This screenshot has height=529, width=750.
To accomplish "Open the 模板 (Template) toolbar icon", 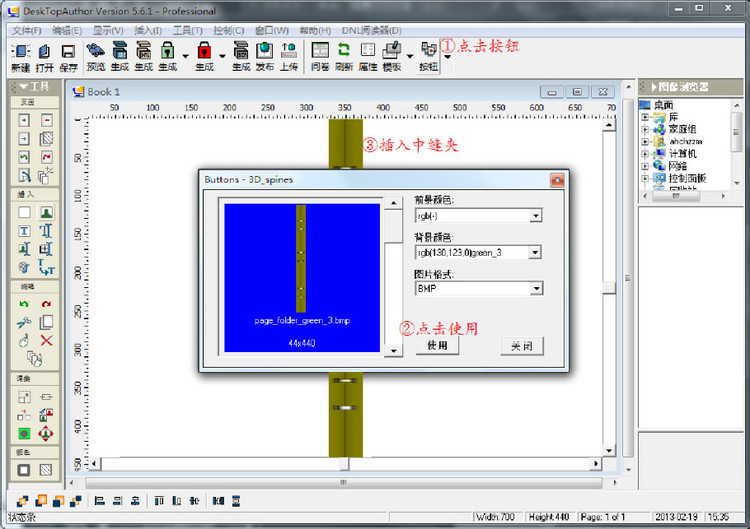I will (x=392, y=57).
